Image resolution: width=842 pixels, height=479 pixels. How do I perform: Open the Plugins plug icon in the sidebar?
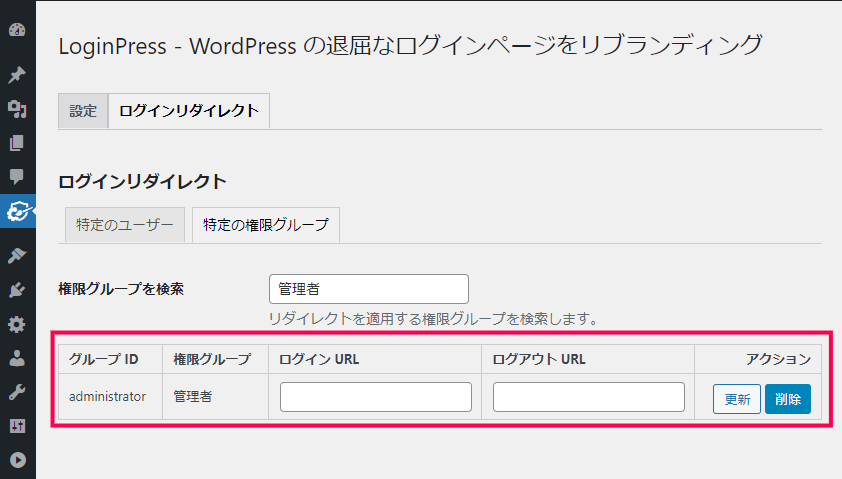17,290
